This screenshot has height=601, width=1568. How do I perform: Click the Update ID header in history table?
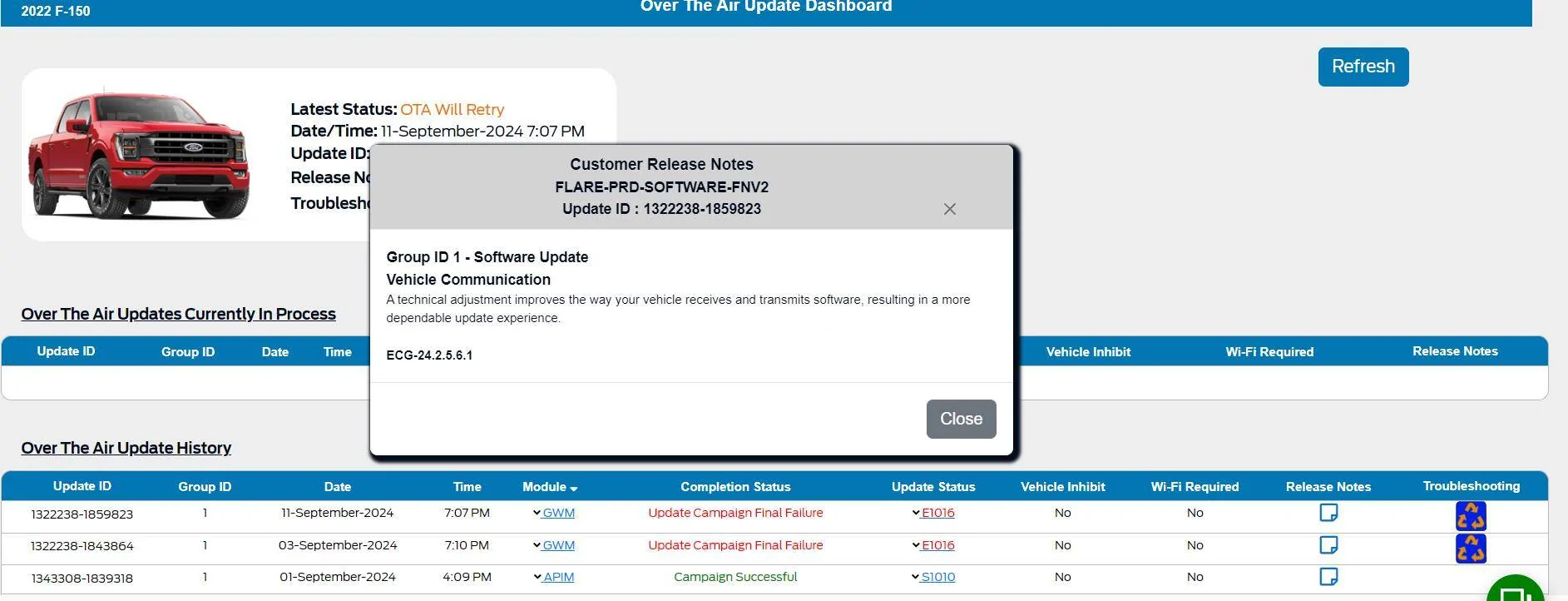click(82, 486)
